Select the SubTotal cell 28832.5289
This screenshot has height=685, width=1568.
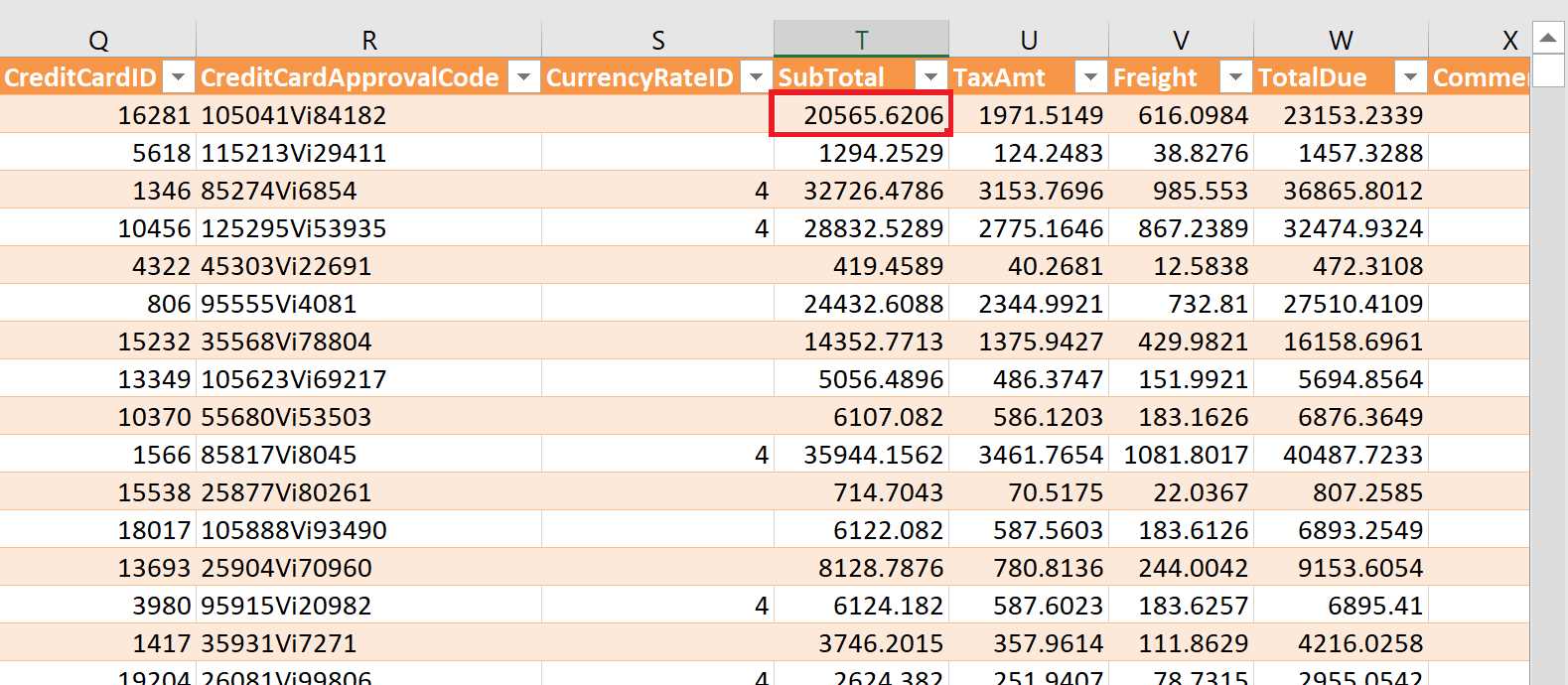point(862,227)
